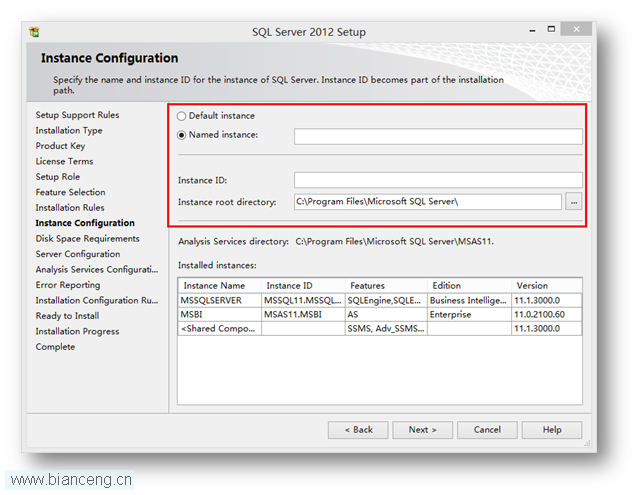This screenshot has width=639, height=495.
Task: Select the Shared Components row
Action: (380, 329)
